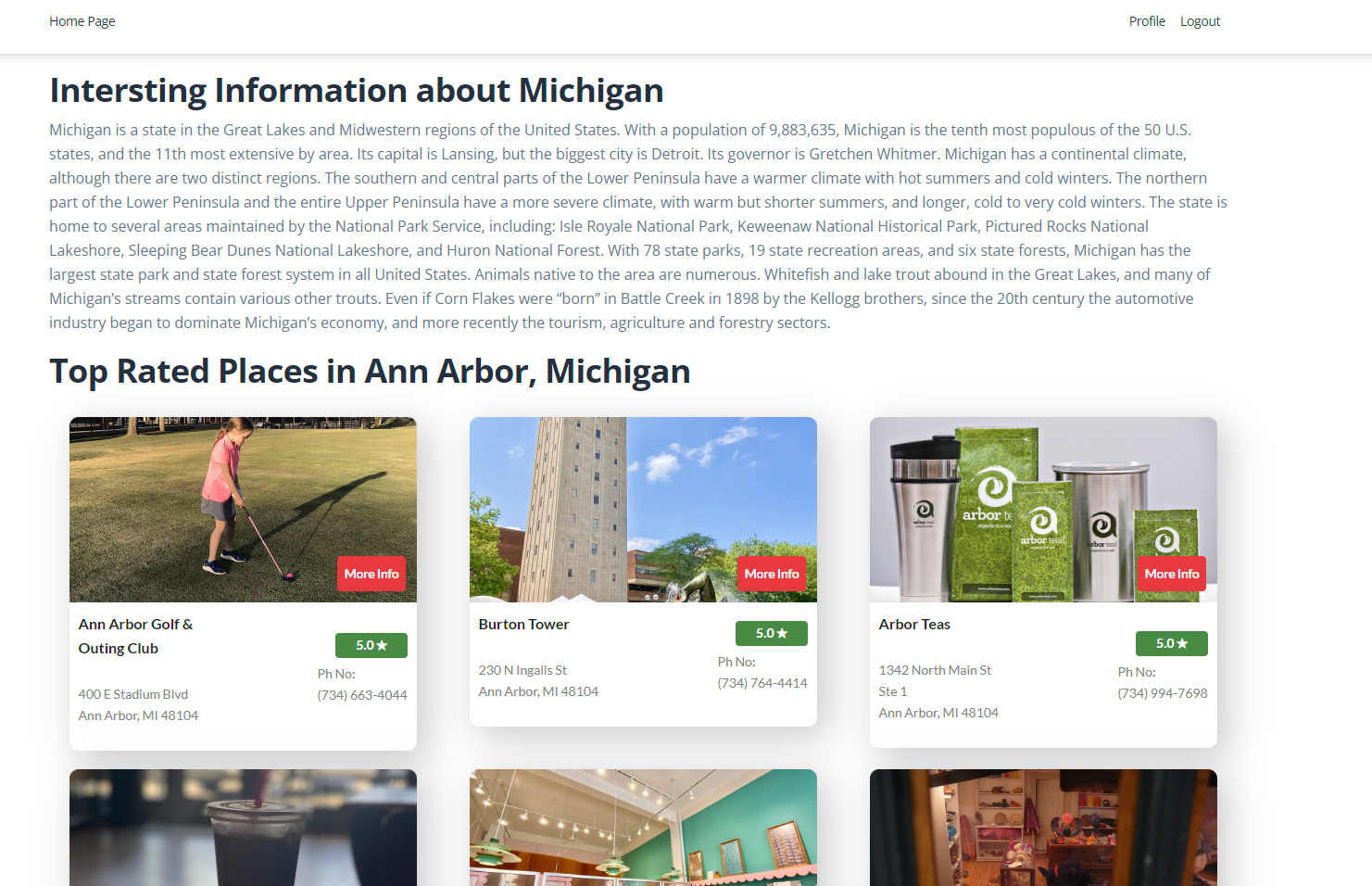Open More Info for Burton Tower

(x=772, y=574)
